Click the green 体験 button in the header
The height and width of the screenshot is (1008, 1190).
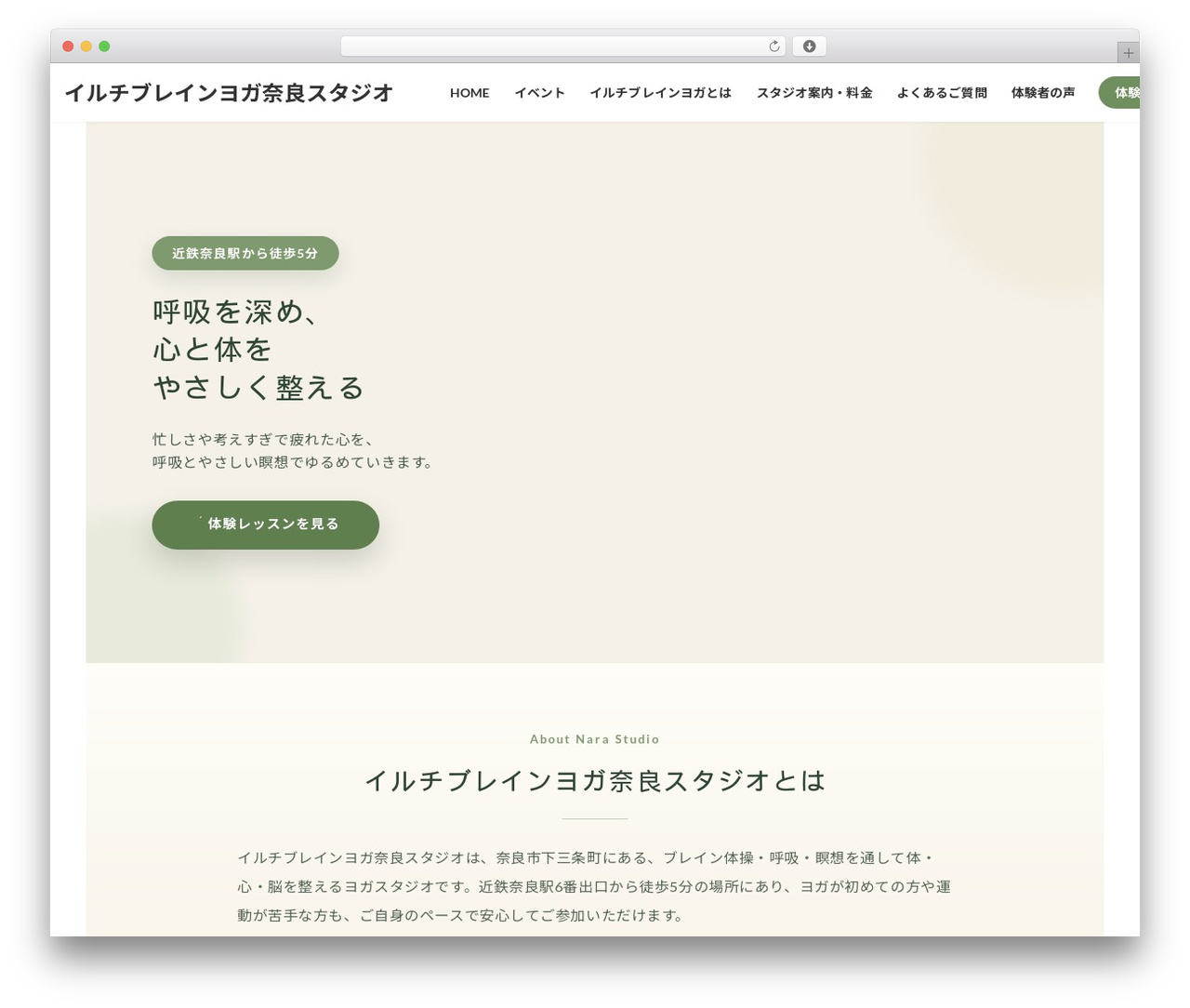click(1119, 93)
